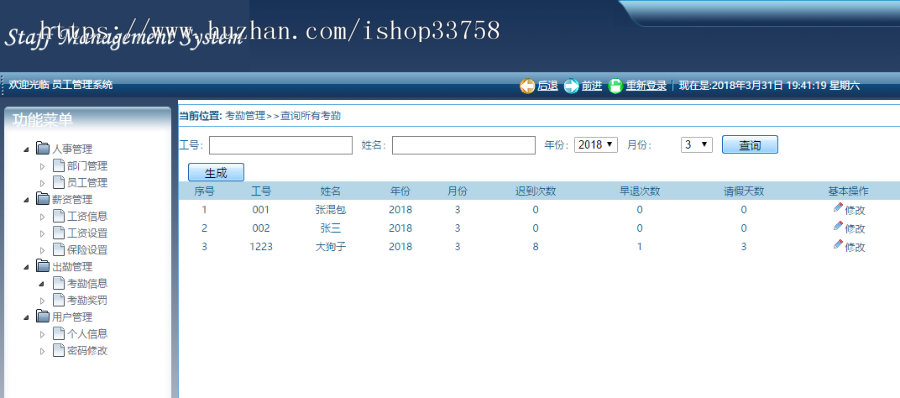Click the blue forward arrow icon
This screenshot has height=398, width=900.
pyautogui.click(x=571, y=86)
